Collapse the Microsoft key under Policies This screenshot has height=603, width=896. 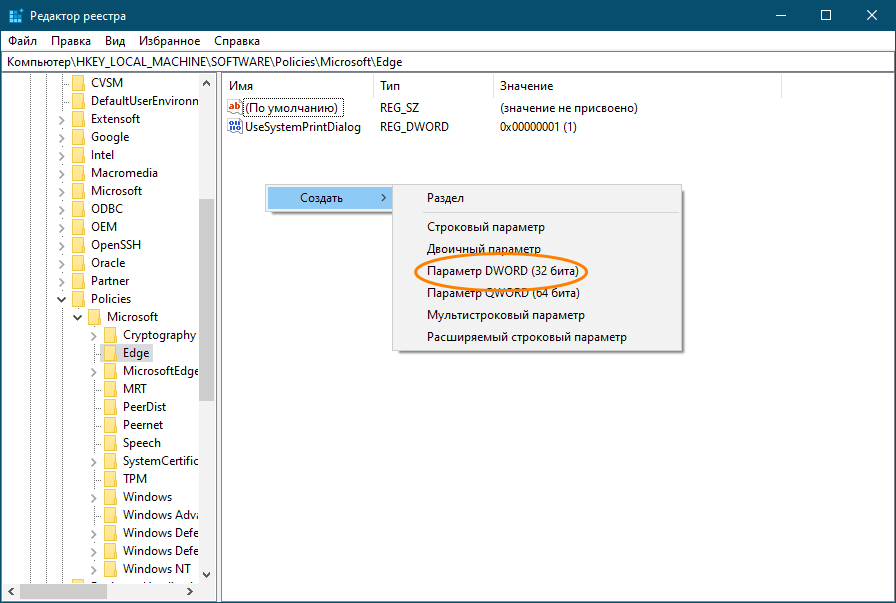pos(78,317)
